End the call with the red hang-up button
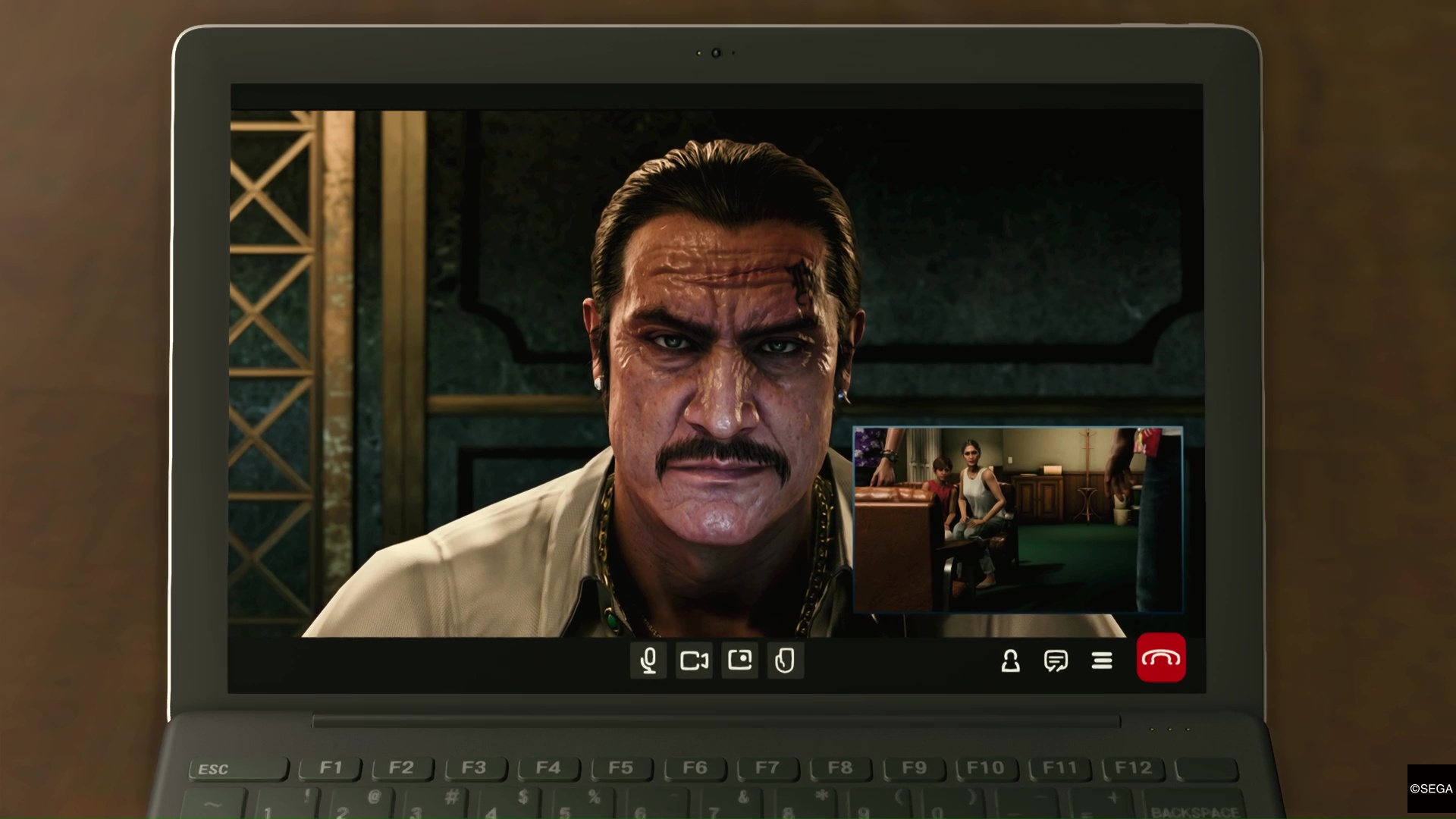 point(1161,657)
